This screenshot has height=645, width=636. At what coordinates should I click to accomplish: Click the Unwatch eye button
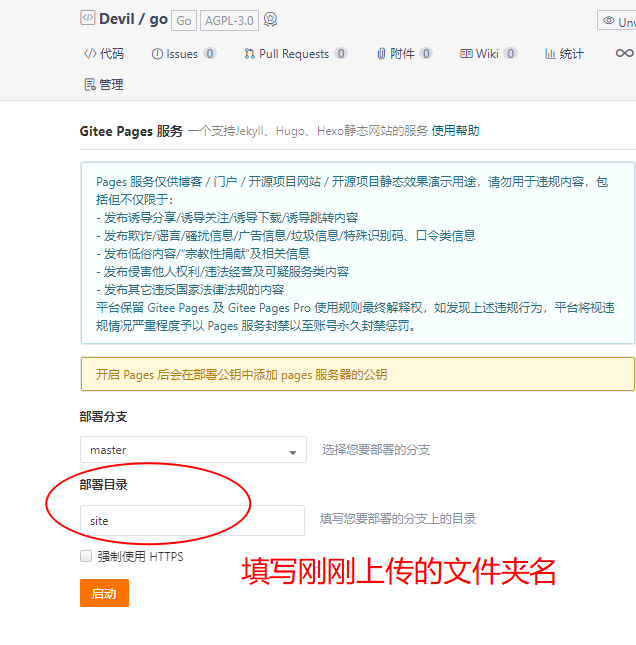617,21
